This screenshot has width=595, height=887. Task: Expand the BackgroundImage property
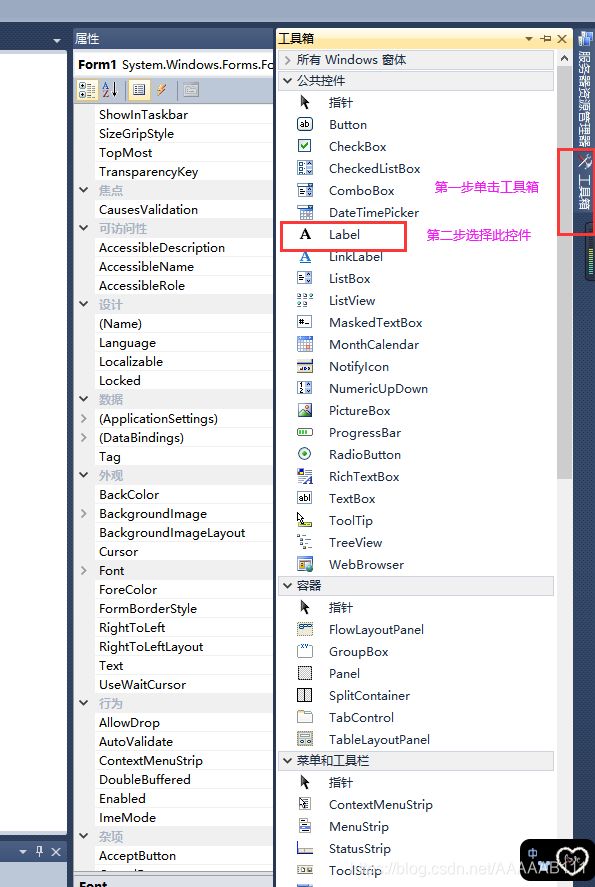coord(84,514)
